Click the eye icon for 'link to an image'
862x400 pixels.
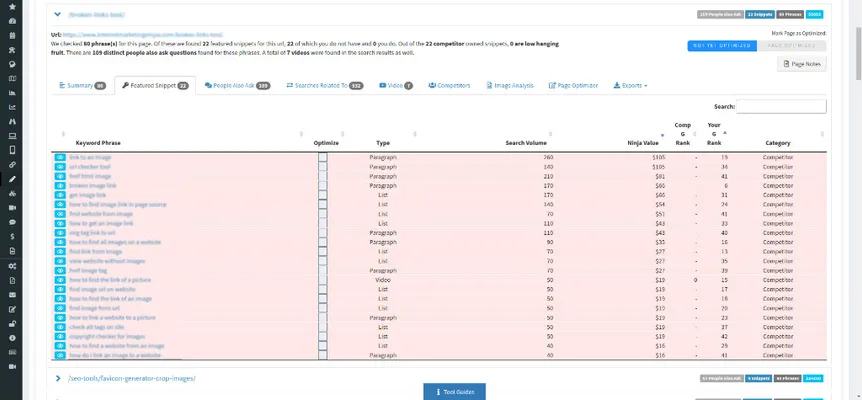[60, 158]
